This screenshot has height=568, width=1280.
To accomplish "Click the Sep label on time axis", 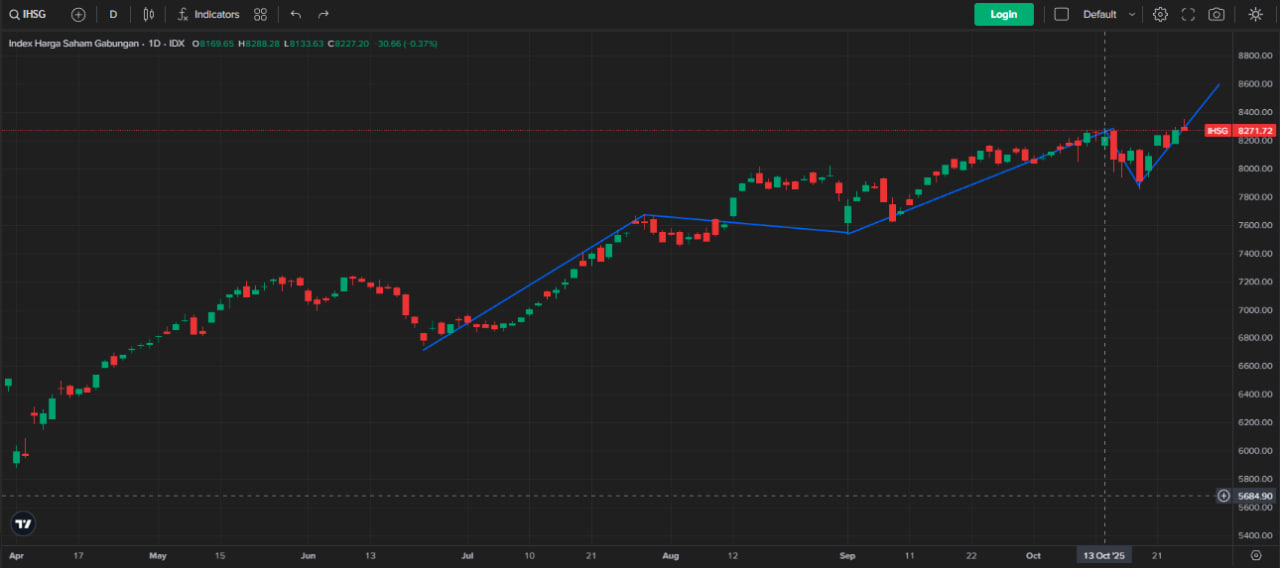I will (x=848, y=555).
